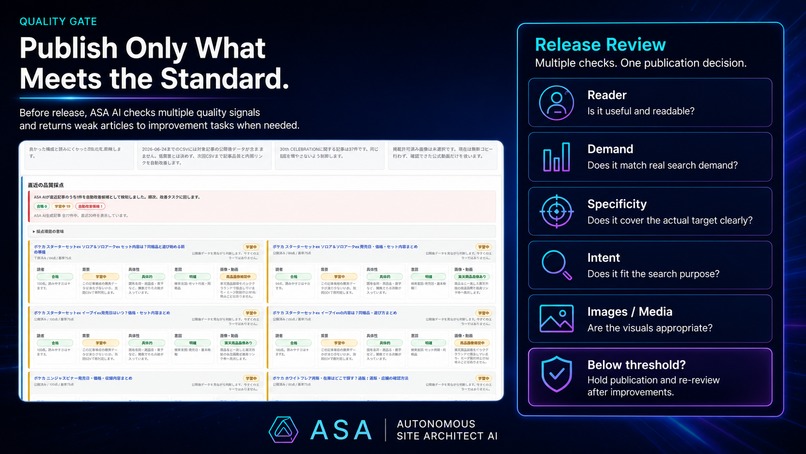806x454 pixels.
Task: Click the shield checkmark icon beside Below threshold
Action: click(x=556, y=374)
